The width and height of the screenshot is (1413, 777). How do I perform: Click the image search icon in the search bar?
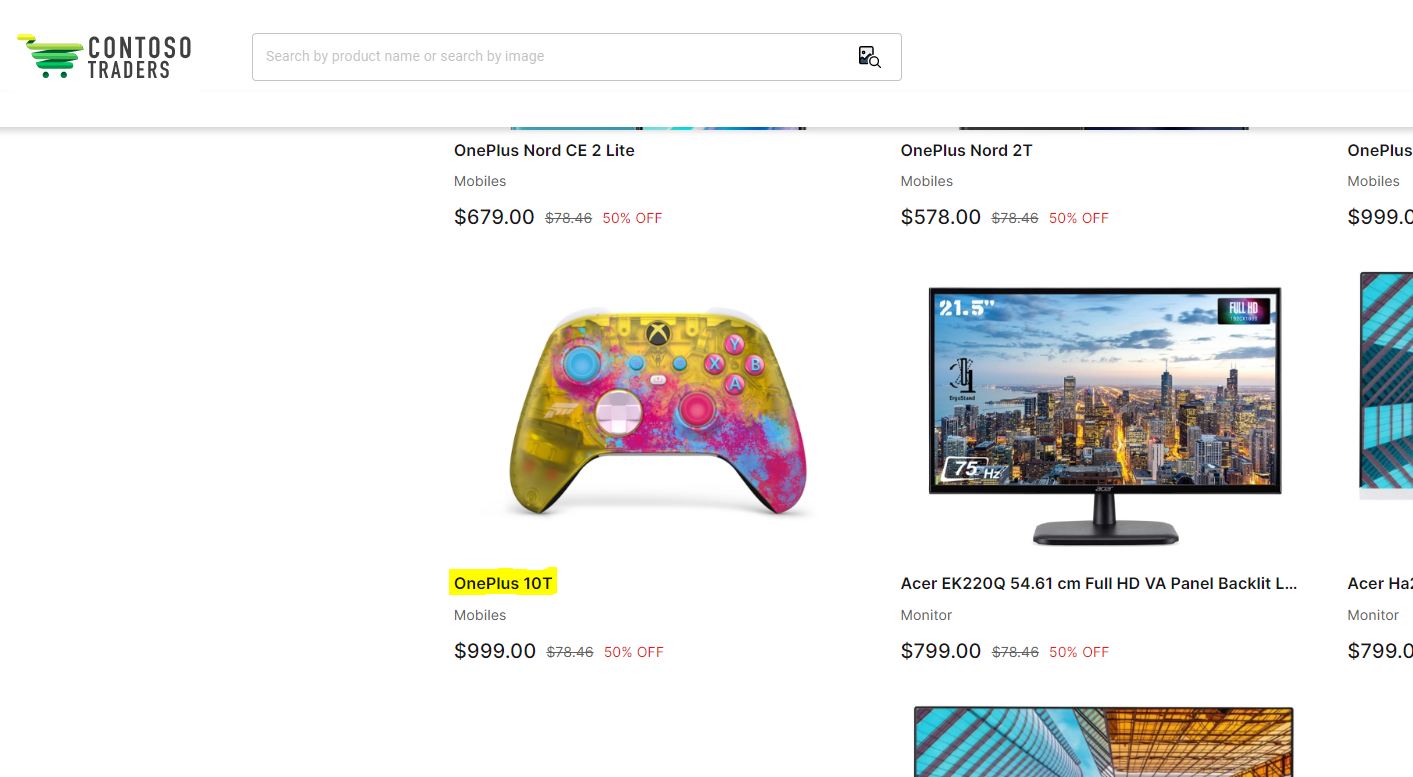click(x=869, y=56)
